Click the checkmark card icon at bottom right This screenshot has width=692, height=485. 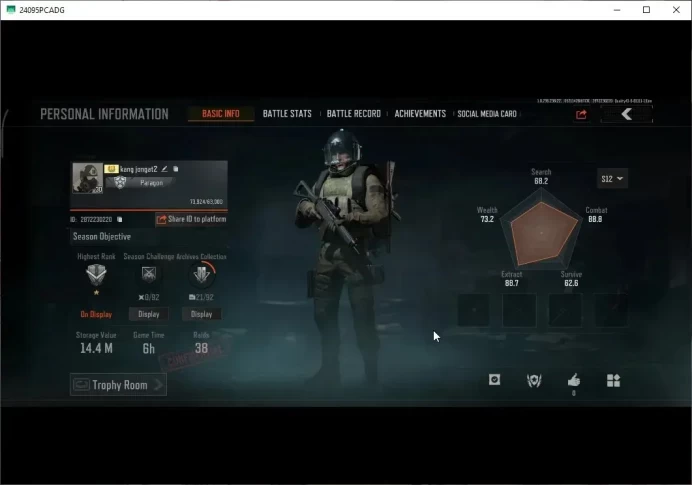click(495, 380)
